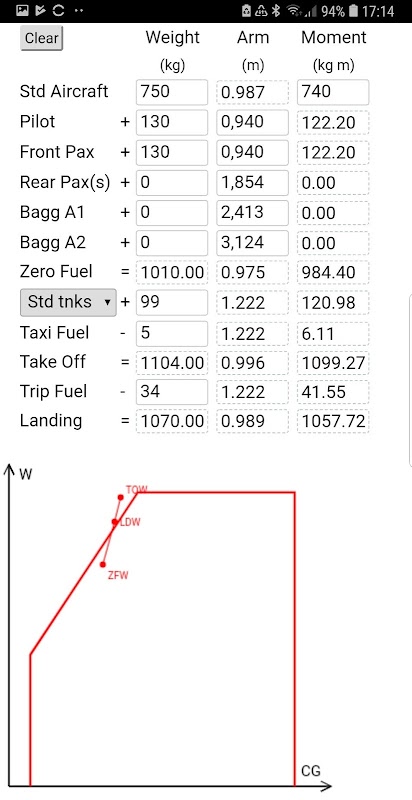Tap the TOW point on the chart

pos(120,497)
